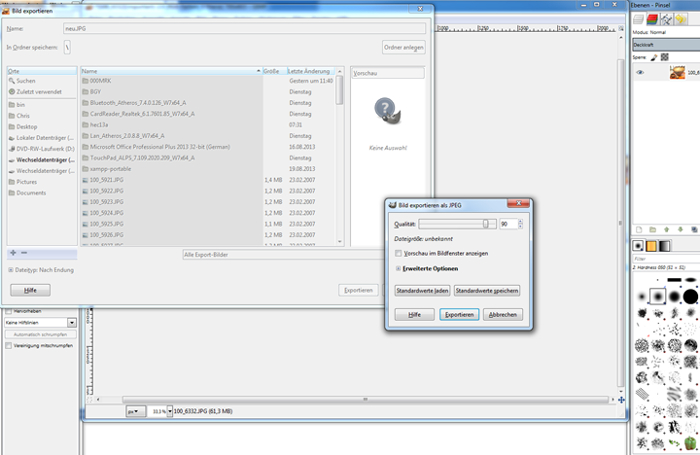Sort files by Letzte Änderung column
The height and width of the screenshot is (455, 700).
point(310,71)
